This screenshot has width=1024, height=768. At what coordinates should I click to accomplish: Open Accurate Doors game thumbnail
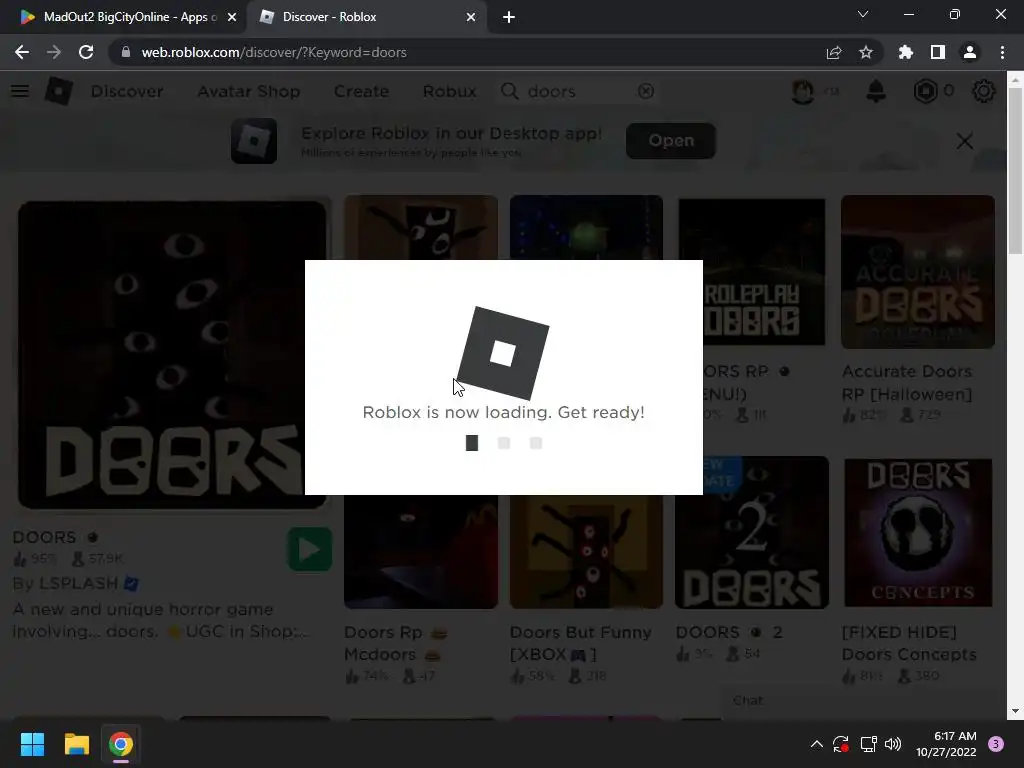[918, 272]
